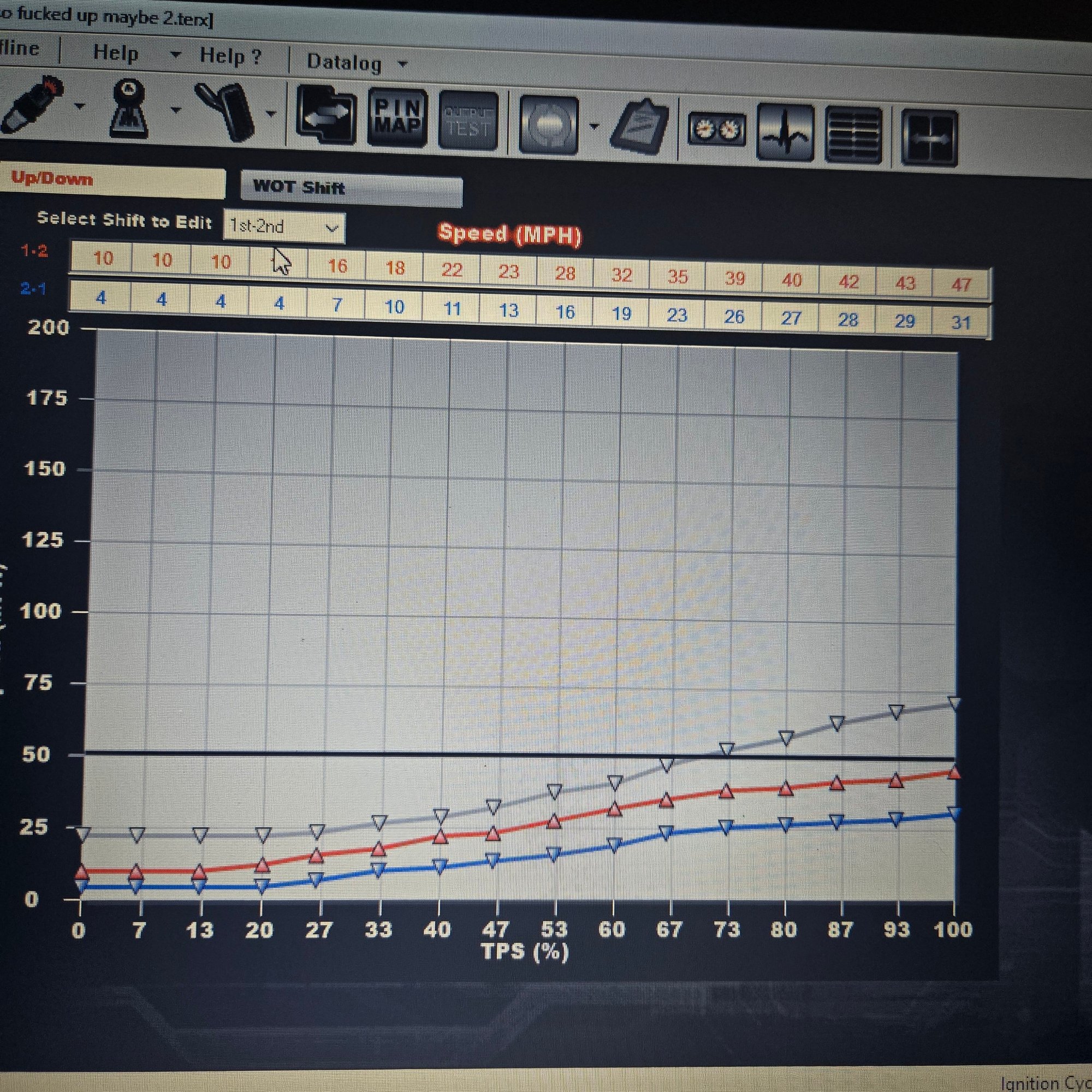This screenshot has width=1092, height=1092.
Task: Click the Help ? menu item
Action: (x=230, y=57)
